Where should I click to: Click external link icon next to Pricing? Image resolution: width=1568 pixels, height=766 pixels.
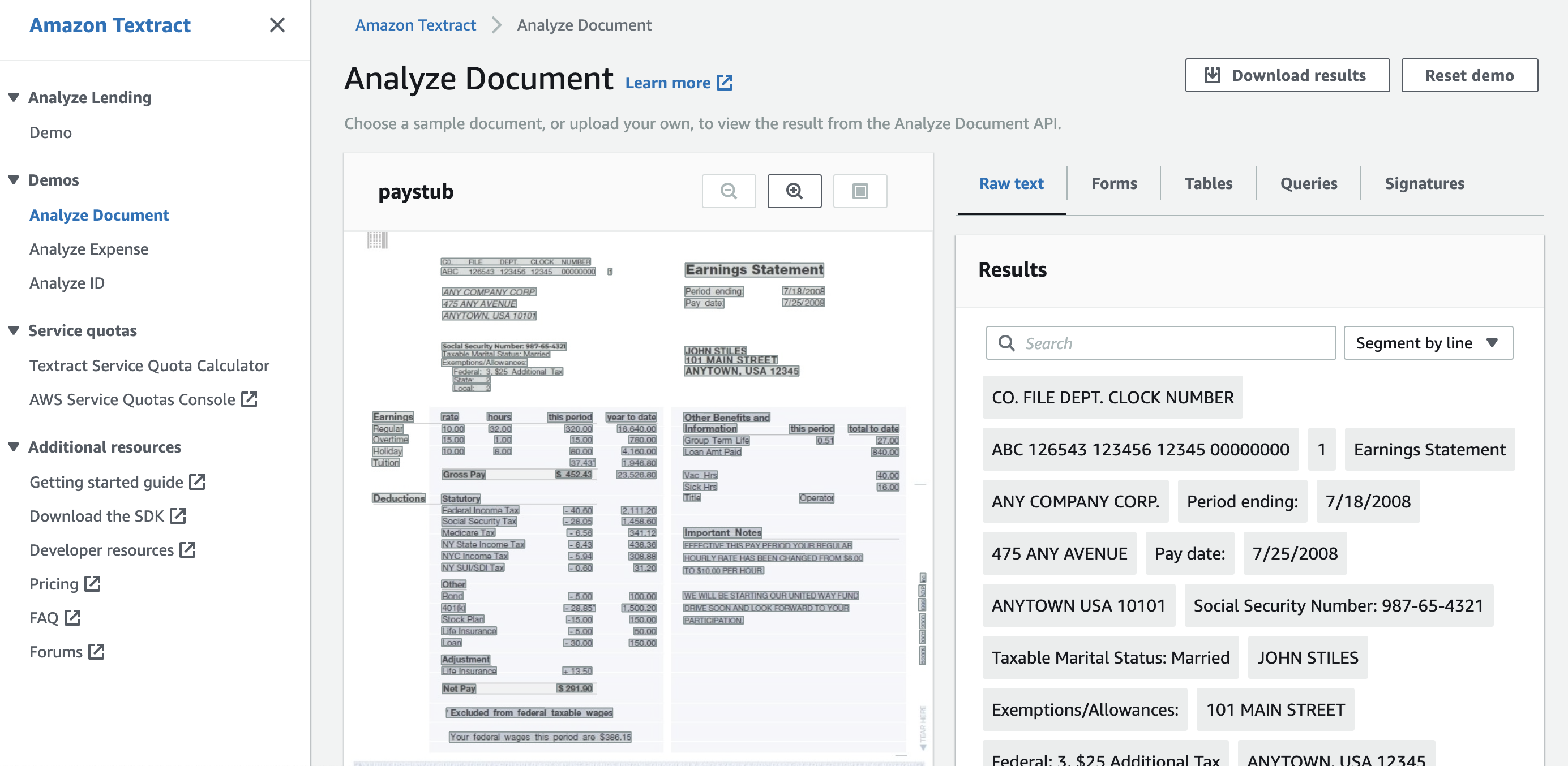(x=92, y=583)
